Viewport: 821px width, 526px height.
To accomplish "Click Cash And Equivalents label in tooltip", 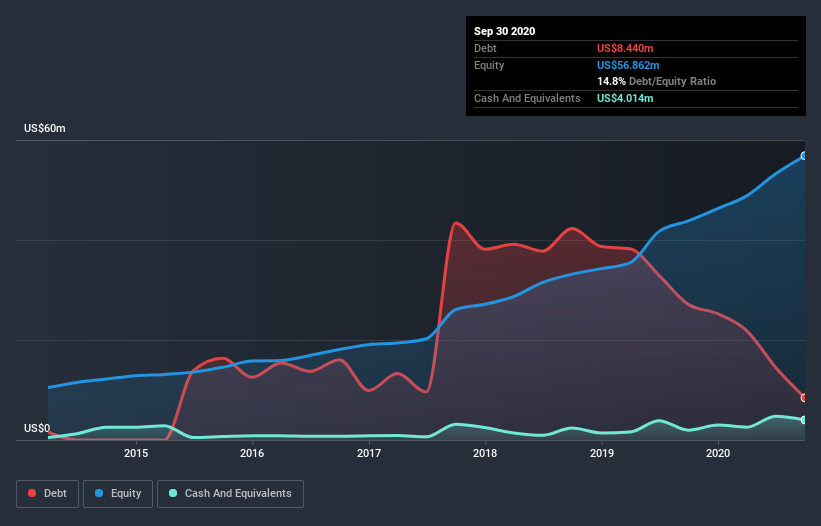I will [527, 98].
